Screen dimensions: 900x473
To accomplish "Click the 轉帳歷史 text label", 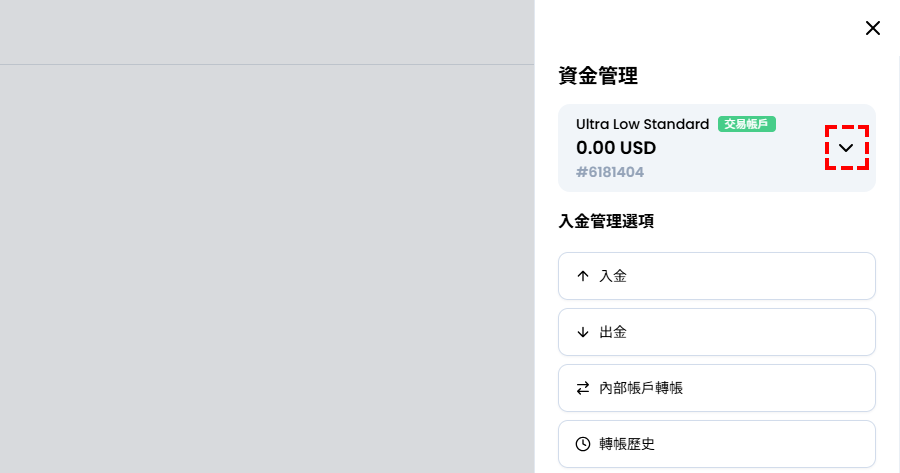I will coord(627,444).
